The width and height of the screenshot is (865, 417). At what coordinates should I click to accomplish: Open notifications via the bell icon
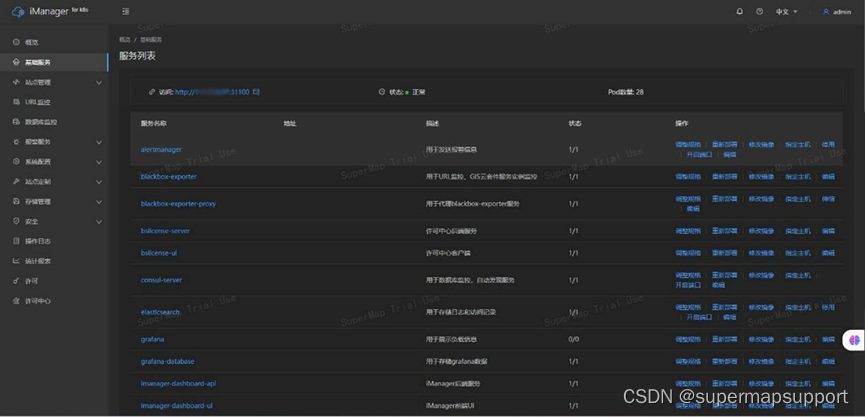(740, 12)
